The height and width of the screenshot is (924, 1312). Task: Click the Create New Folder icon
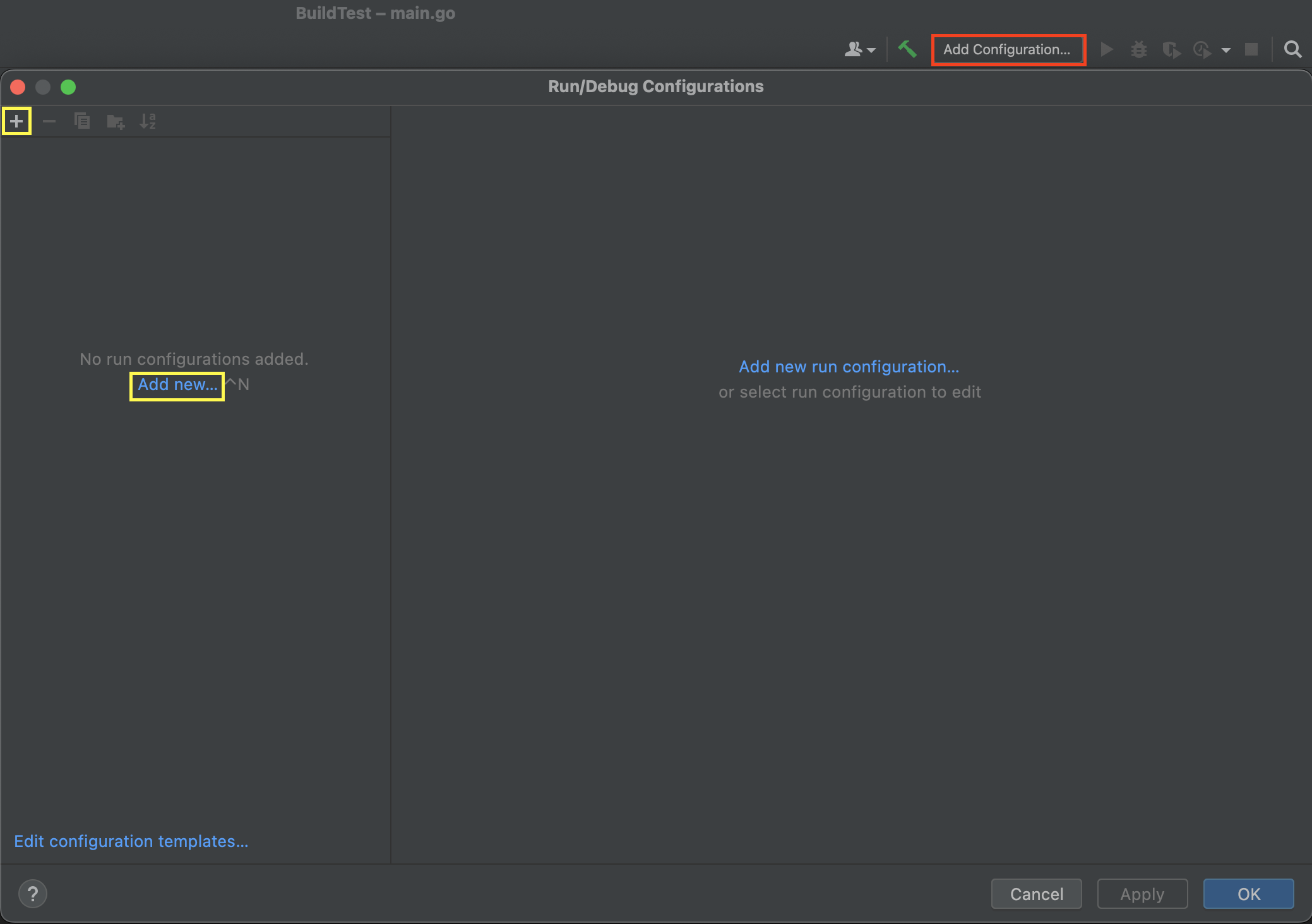115,121
